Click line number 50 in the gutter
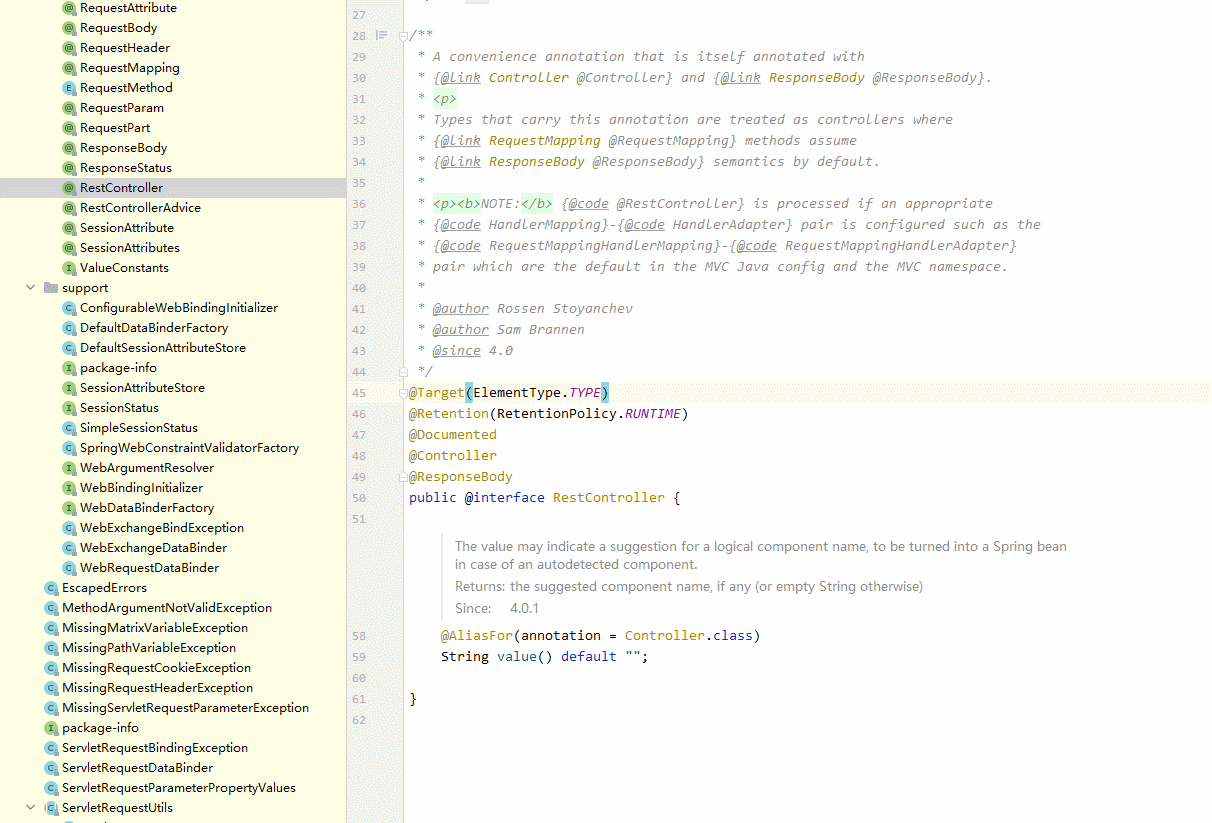 pos(359,498)
